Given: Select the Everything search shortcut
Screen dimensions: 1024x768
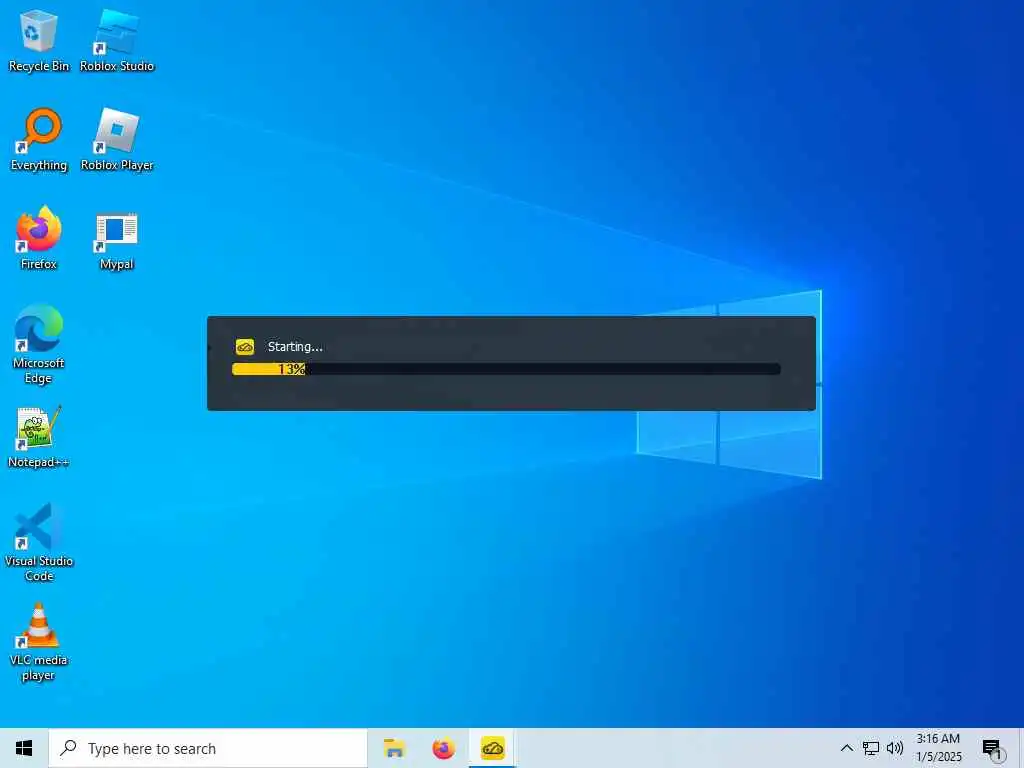Looking at the screenshot, I should 39,140.
